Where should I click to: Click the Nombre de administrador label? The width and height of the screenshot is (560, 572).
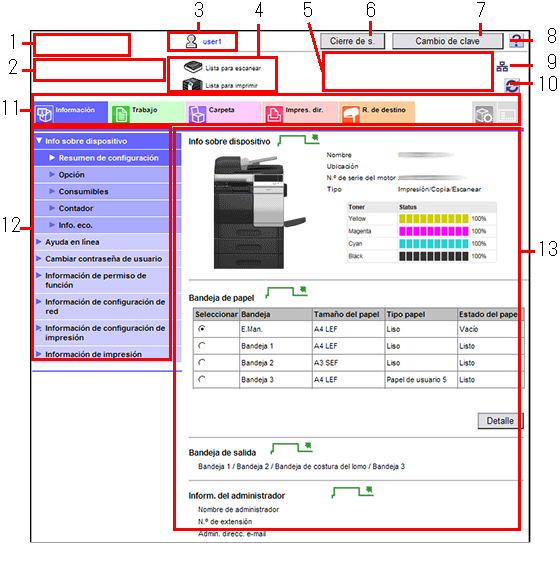pyautogui.click(x=238, y=509)
